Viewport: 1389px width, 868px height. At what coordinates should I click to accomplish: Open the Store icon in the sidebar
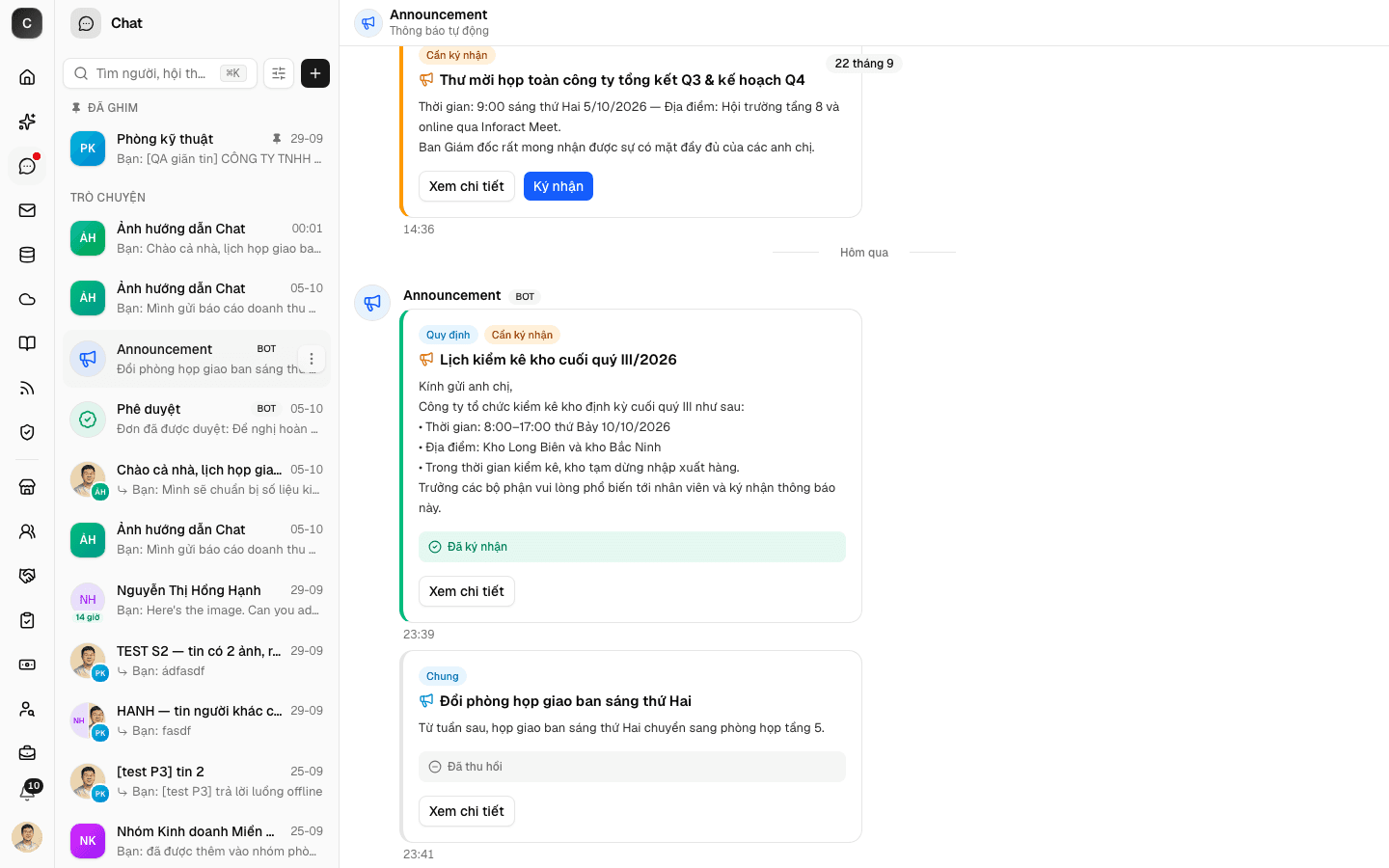(x=27, y=487)
